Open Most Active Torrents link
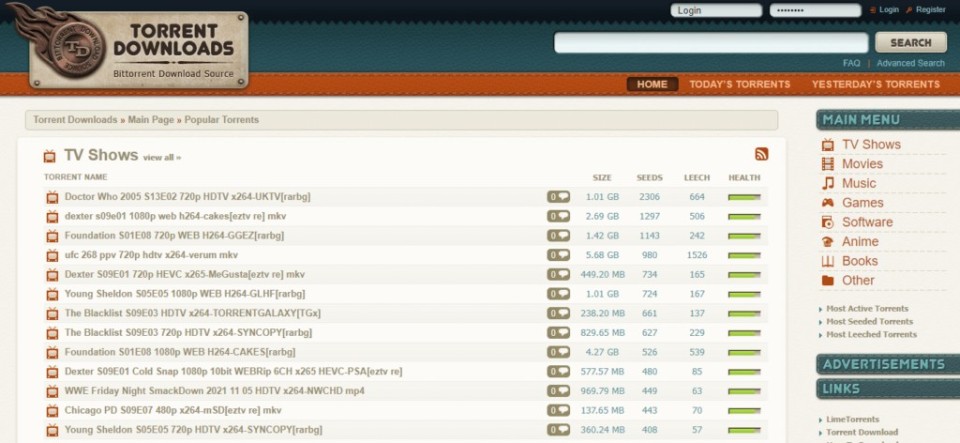This screenshot has width=960, height=443. click(x=867, y=309)
